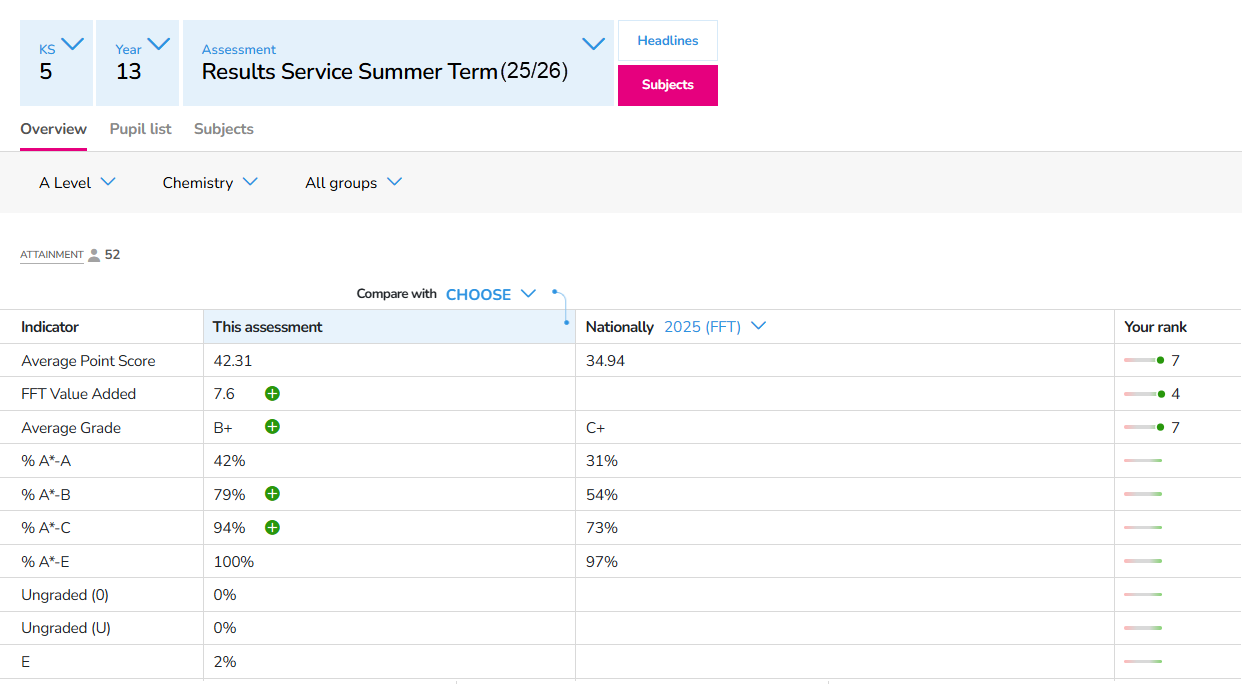Open the KS 5 selector dropdown

[x=56, y=63]
